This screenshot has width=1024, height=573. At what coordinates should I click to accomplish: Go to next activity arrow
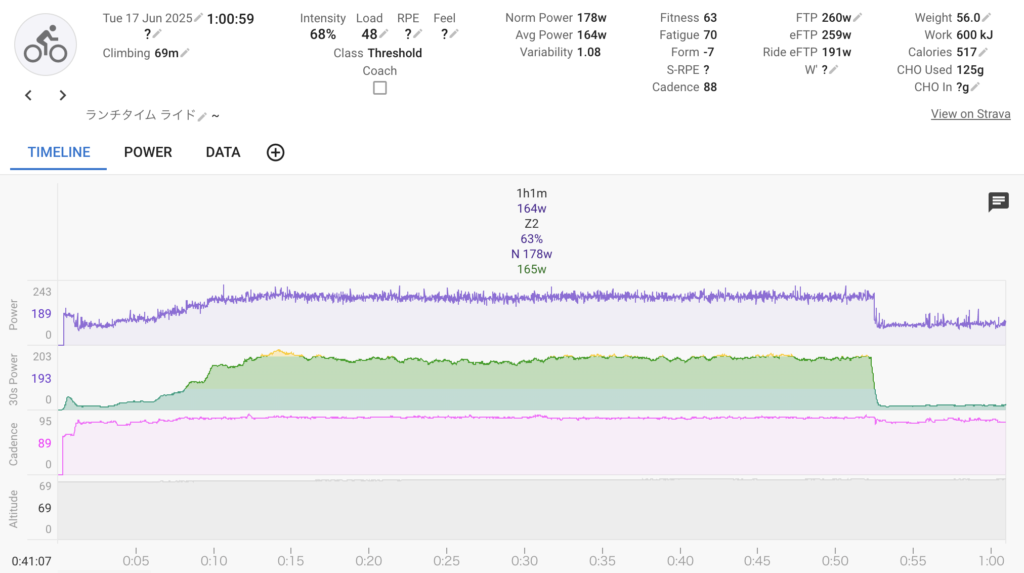tap(63, 95)
